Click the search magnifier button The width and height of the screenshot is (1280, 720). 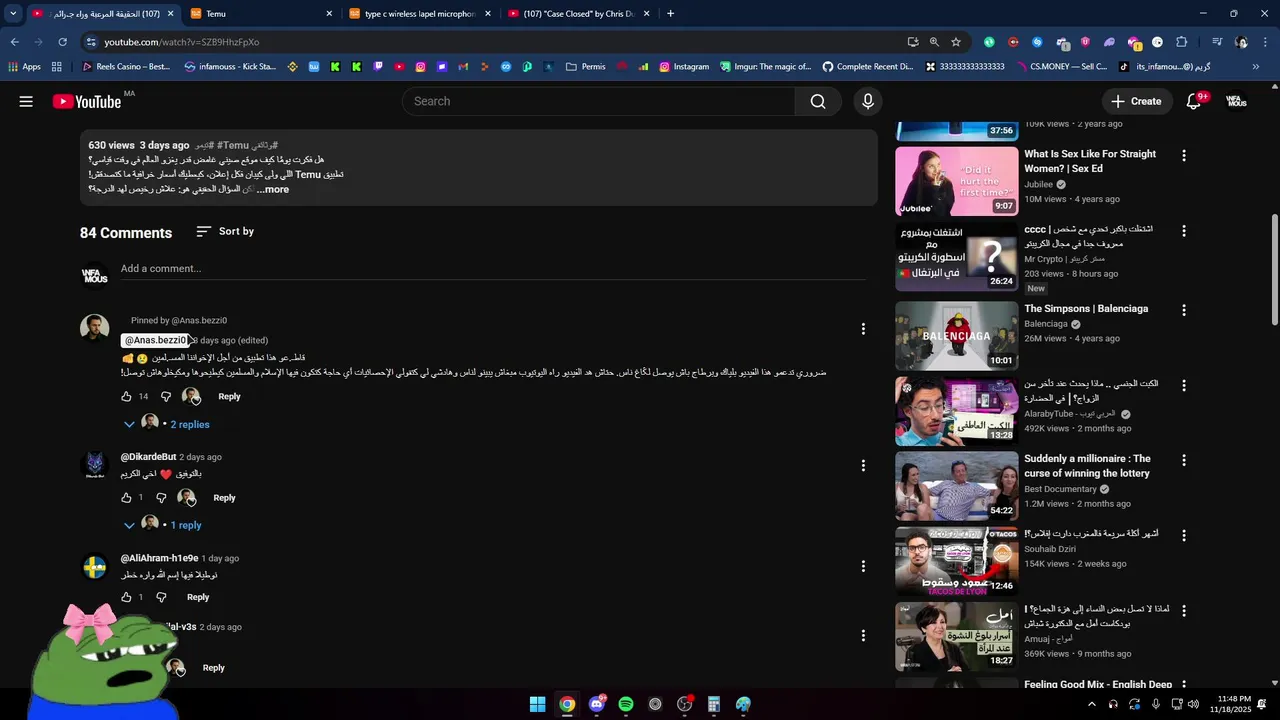click(818, 101)
